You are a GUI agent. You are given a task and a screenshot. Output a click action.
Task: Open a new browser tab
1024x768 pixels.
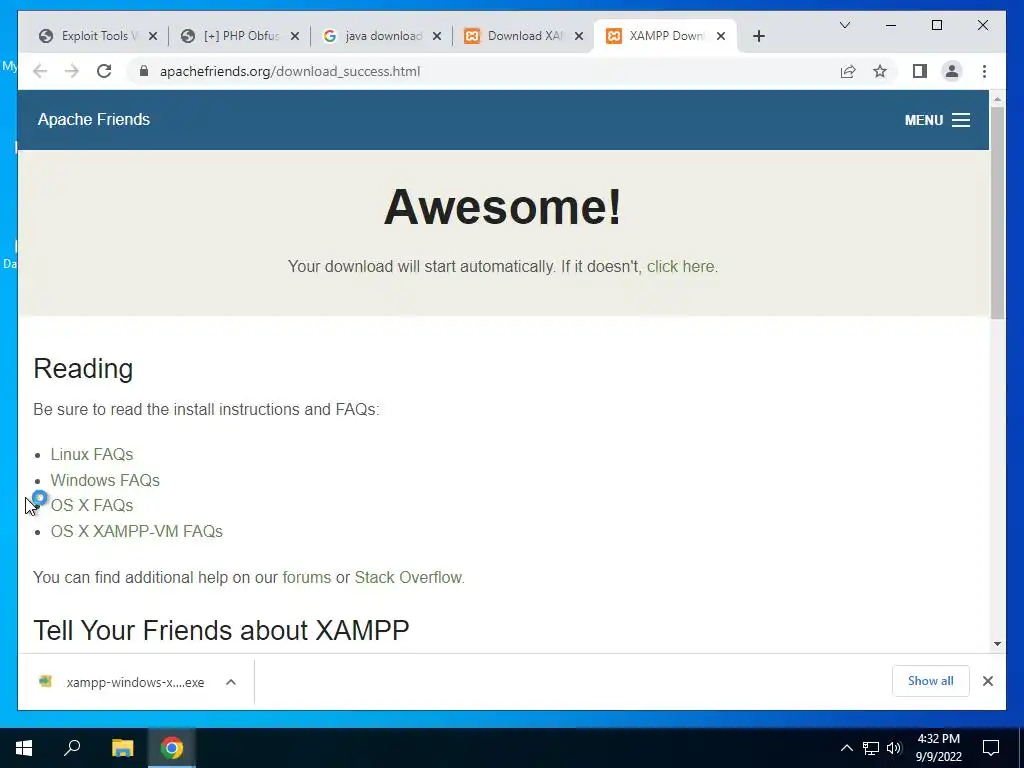click(758, 36)
